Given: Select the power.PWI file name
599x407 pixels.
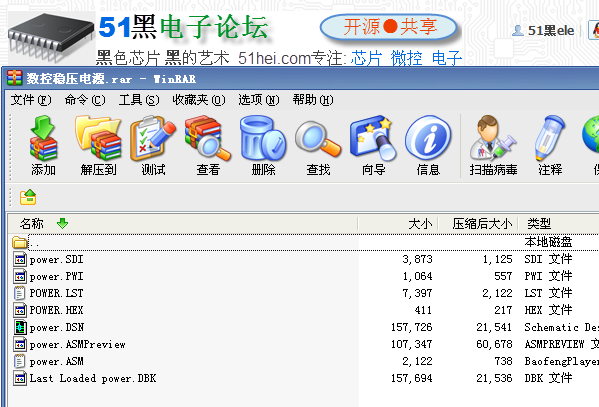Looking at the screenshot, I should pos(56,276).
